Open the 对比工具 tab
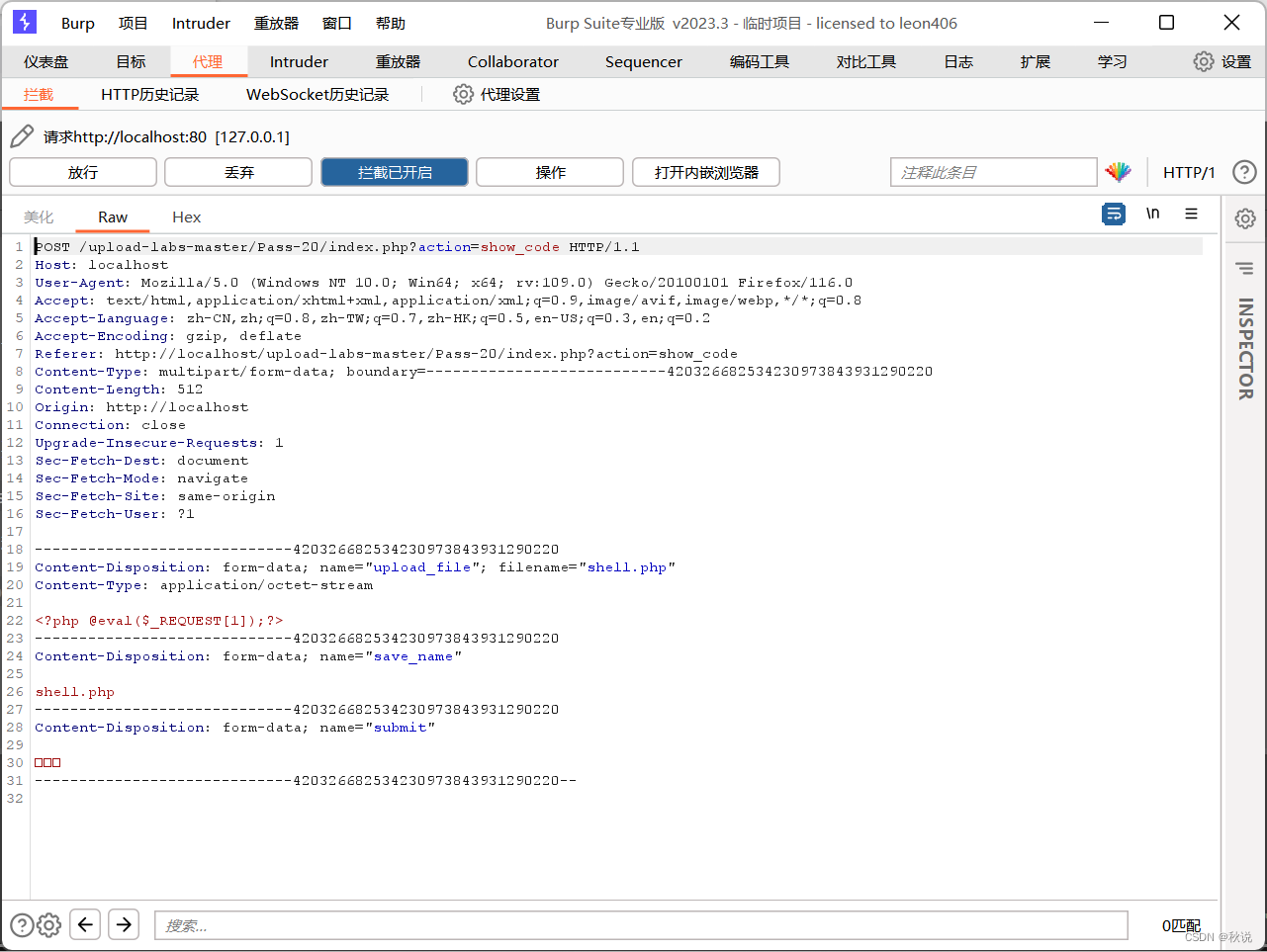Viewport: 1267px width, 952px height. (x=866, y=61)
